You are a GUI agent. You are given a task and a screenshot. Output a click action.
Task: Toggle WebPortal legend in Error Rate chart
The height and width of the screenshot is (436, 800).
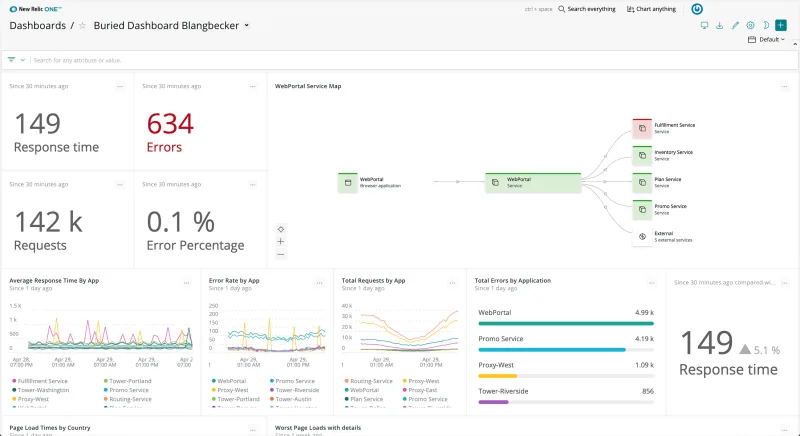229,381
